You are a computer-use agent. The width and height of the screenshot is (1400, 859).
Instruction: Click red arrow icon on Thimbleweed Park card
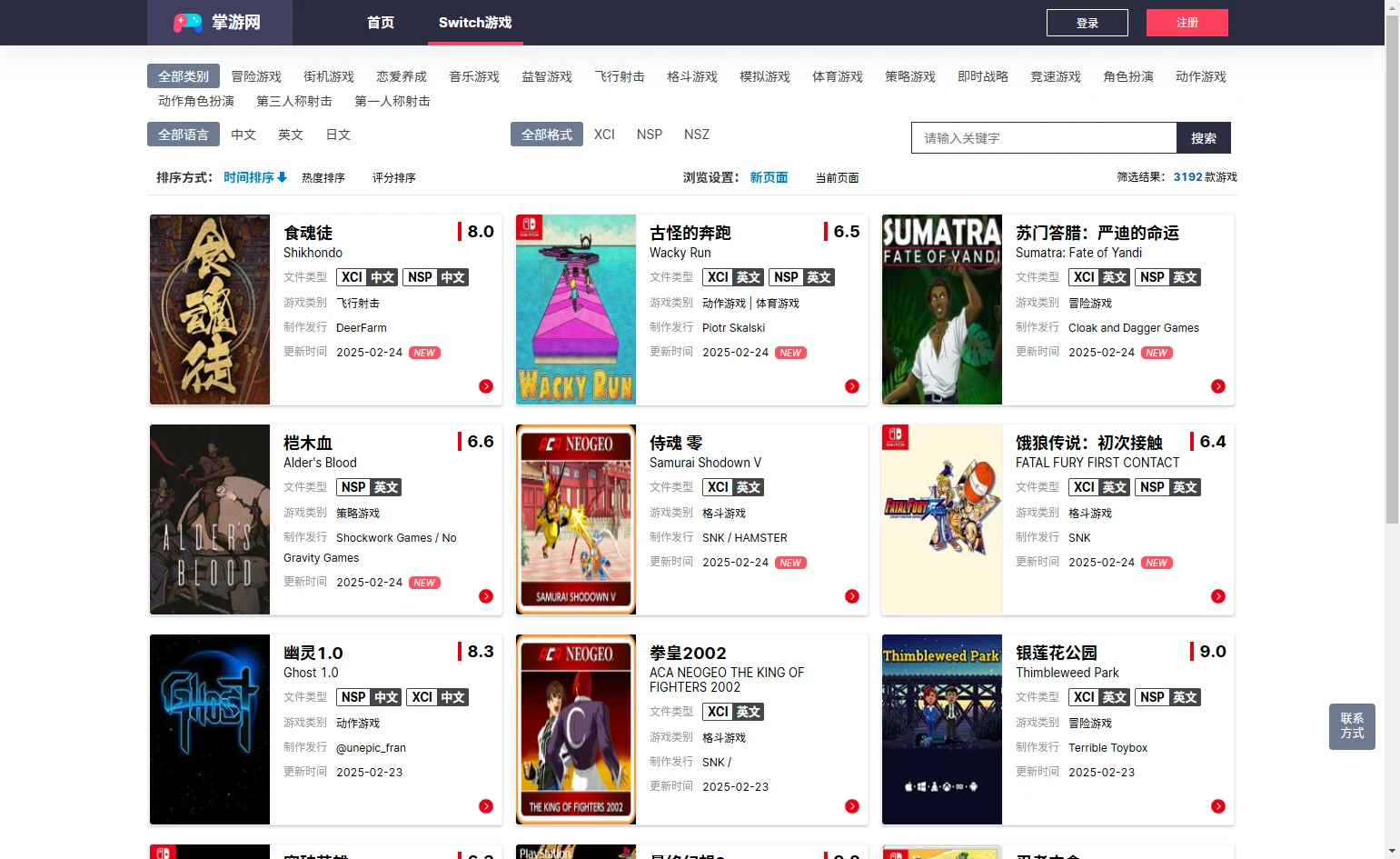point(1218,806)
